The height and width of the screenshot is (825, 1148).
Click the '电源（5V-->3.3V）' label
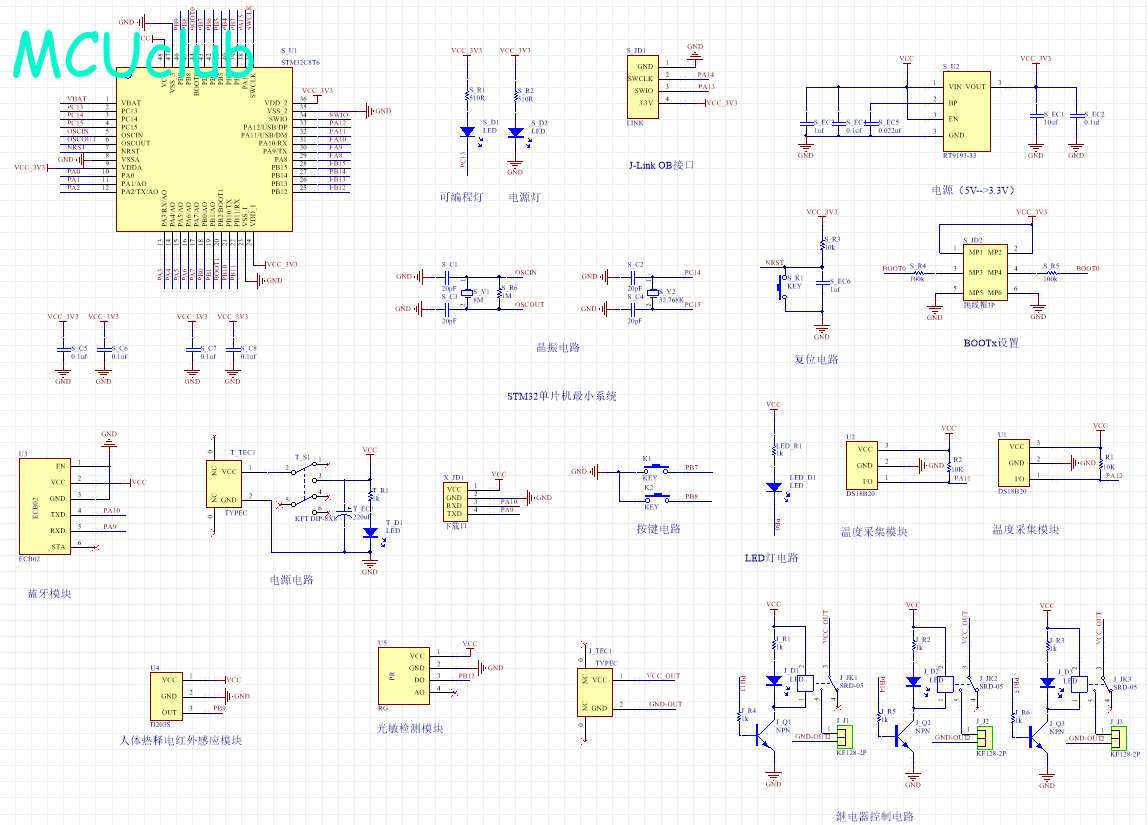click(x=974, y=190)
